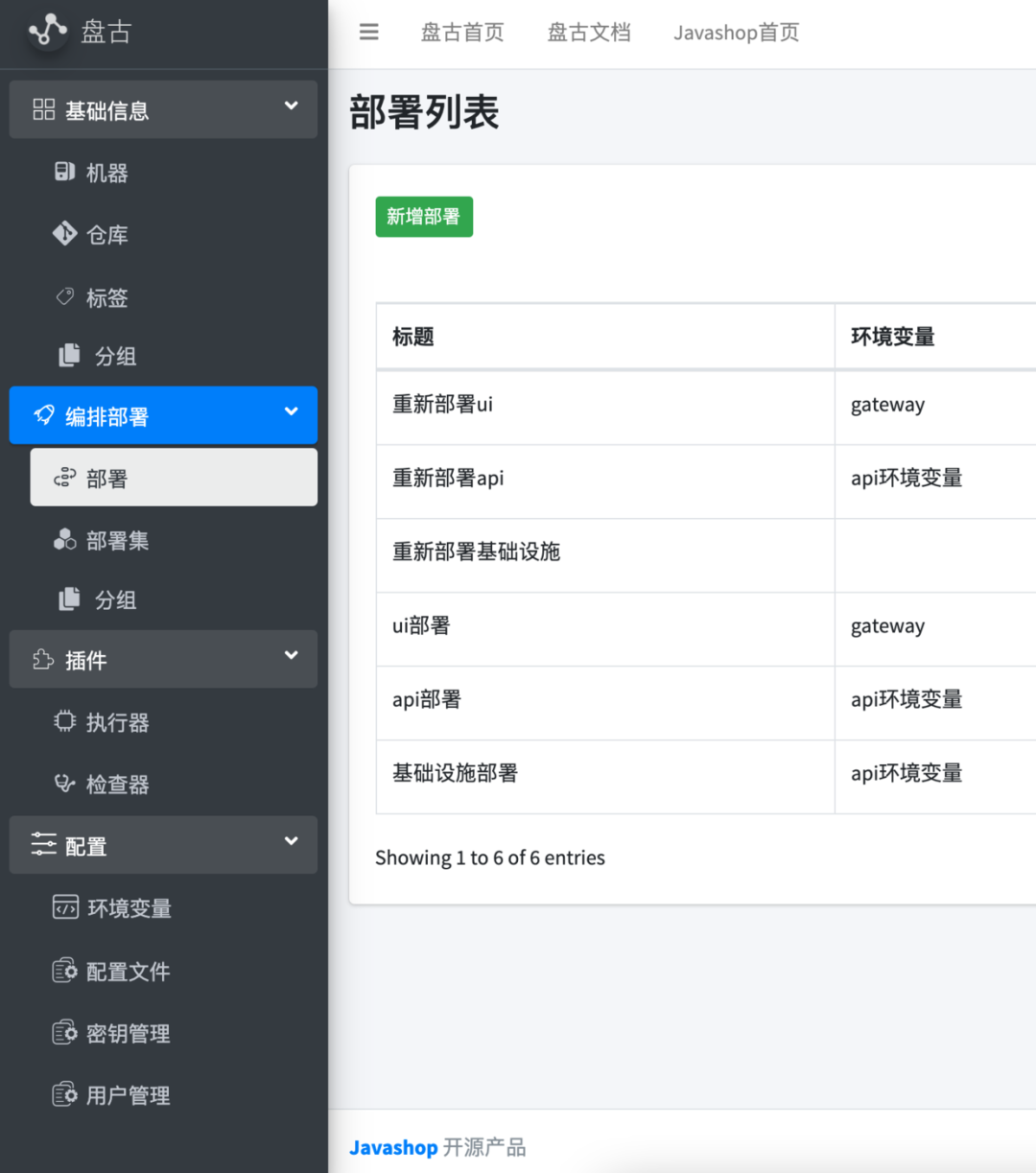The width and height of the screenshot is (1036, 1173).
Task: Click the 重新部署ui row title
Action: point(442,404)
